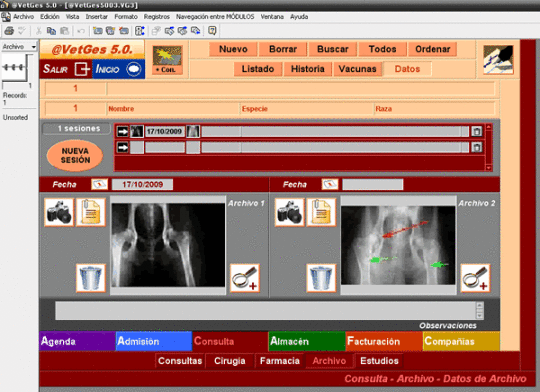
Task: Switch to the Historia tab
Action: (308, 69)
